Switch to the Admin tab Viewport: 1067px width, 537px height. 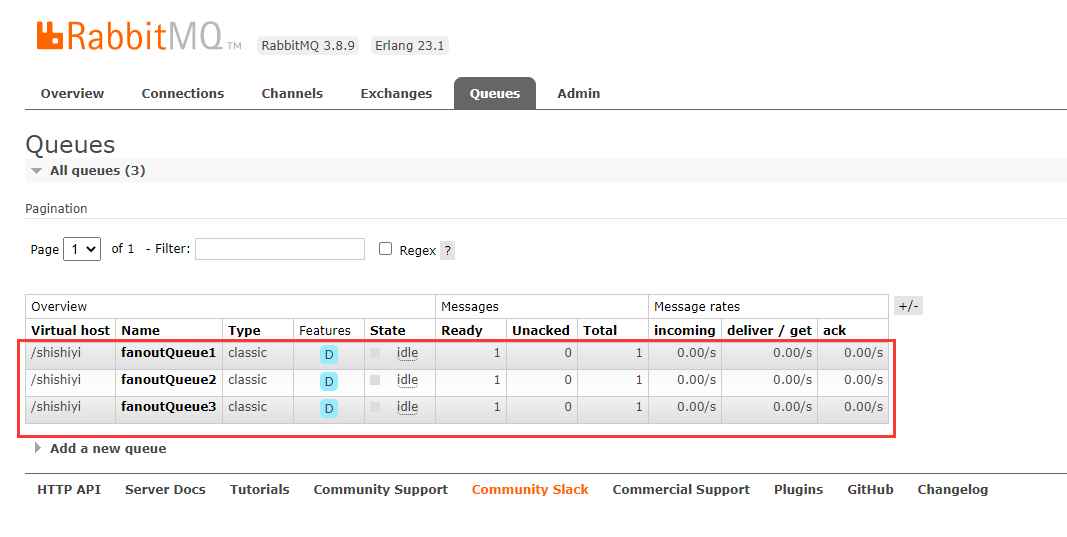[578, 93]
